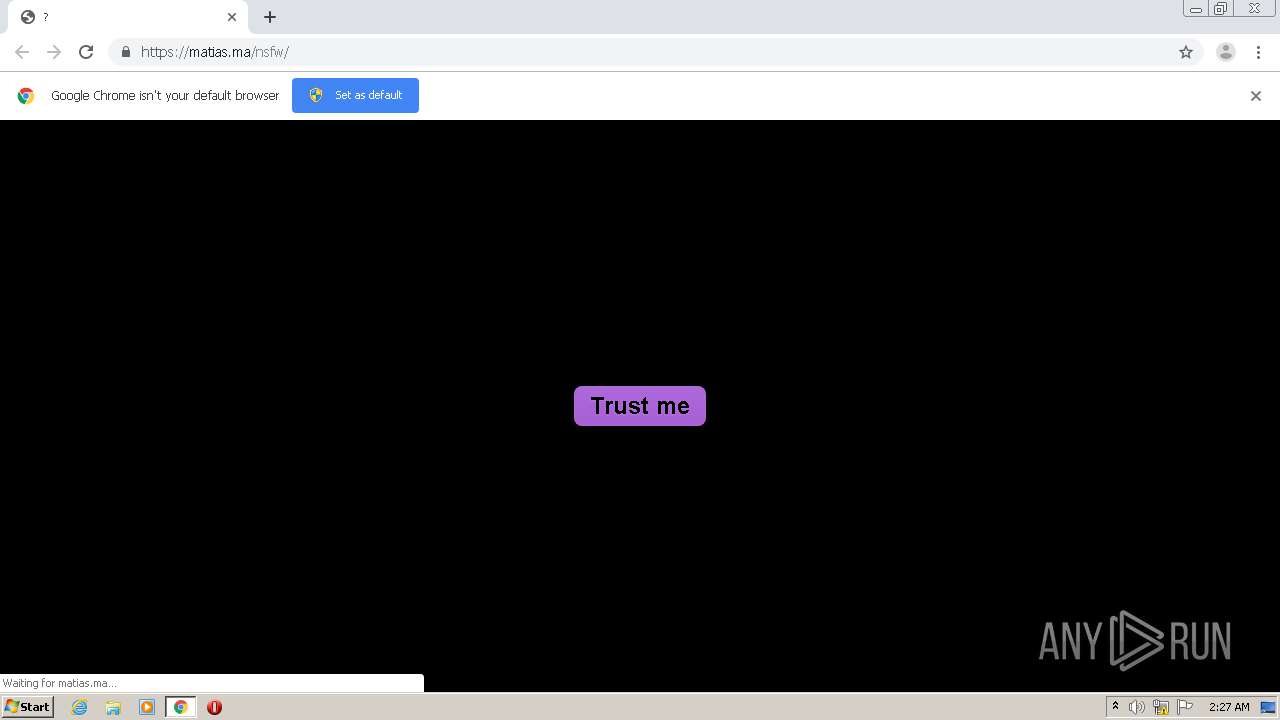Open a new tab

270,17
